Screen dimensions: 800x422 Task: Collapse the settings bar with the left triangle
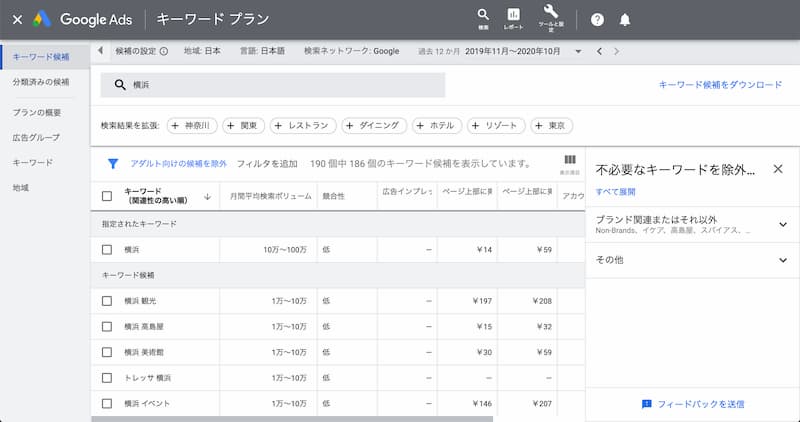(x=101, y=51)
